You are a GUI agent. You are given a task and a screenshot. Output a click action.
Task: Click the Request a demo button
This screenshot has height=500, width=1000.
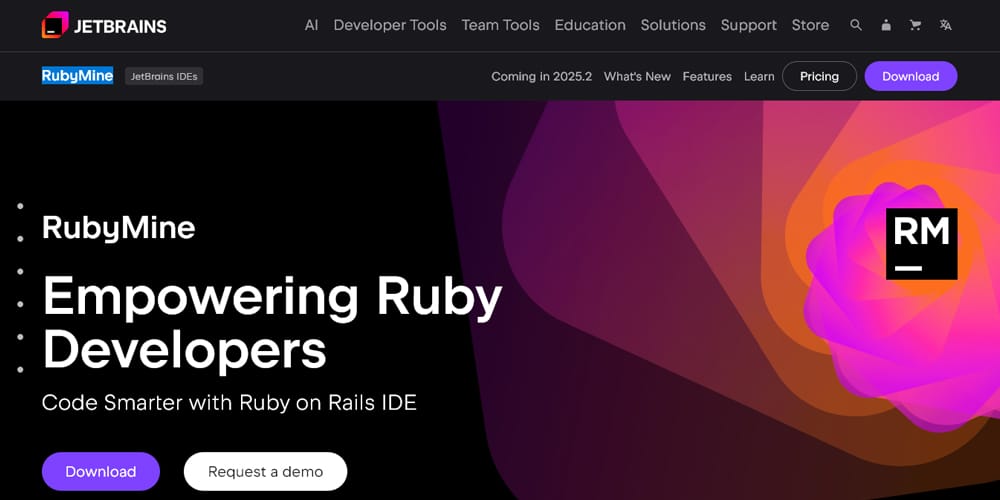click(265, 471)
